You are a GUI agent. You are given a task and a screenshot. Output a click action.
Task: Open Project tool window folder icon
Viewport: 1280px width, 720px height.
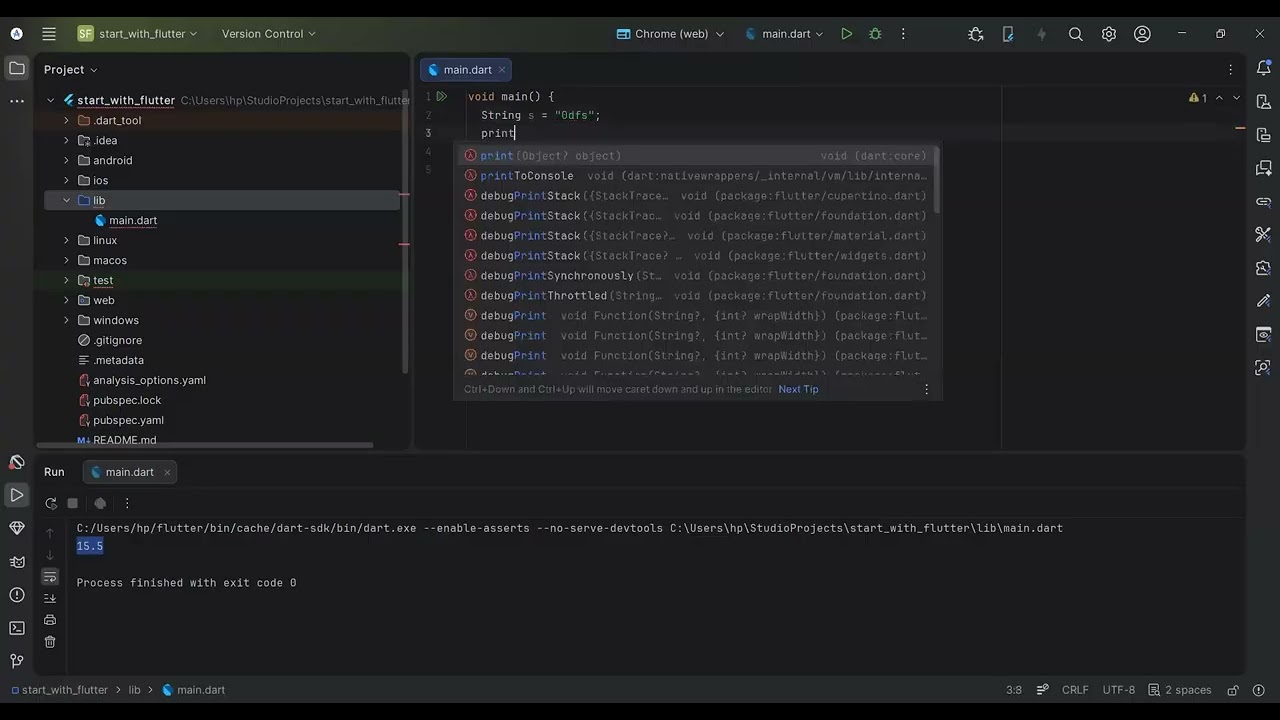(17, 69)
